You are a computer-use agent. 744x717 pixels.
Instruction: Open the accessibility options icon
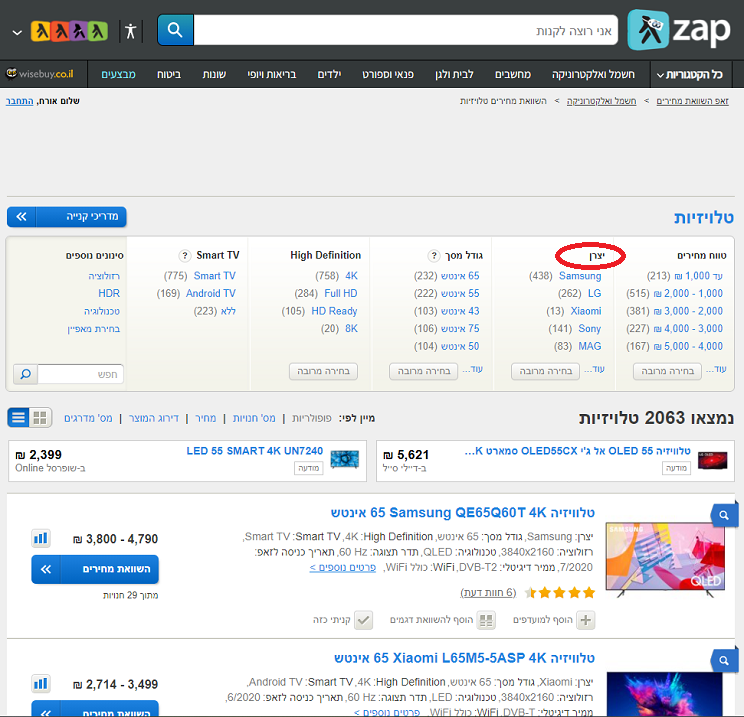pos(130,30)
